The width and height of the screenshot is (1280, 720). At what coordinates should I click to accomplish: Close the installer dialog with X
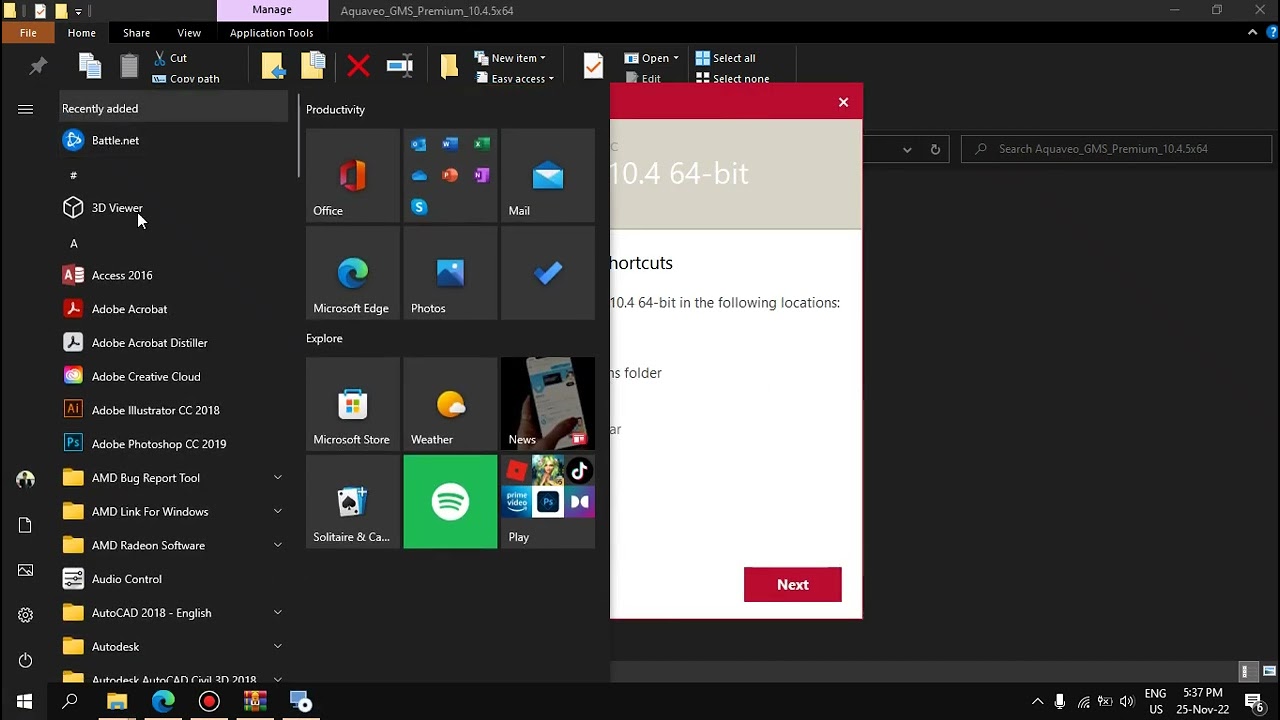click(x=843, y=102)
